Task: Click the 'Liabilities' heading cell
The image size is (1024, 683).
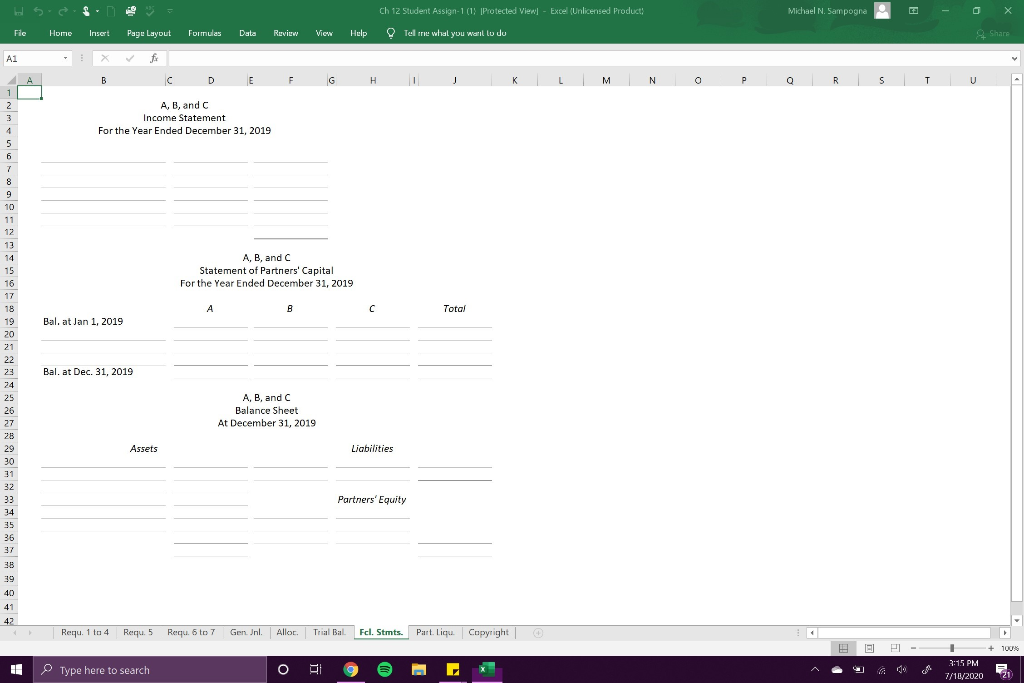Action: pos(372,449)
